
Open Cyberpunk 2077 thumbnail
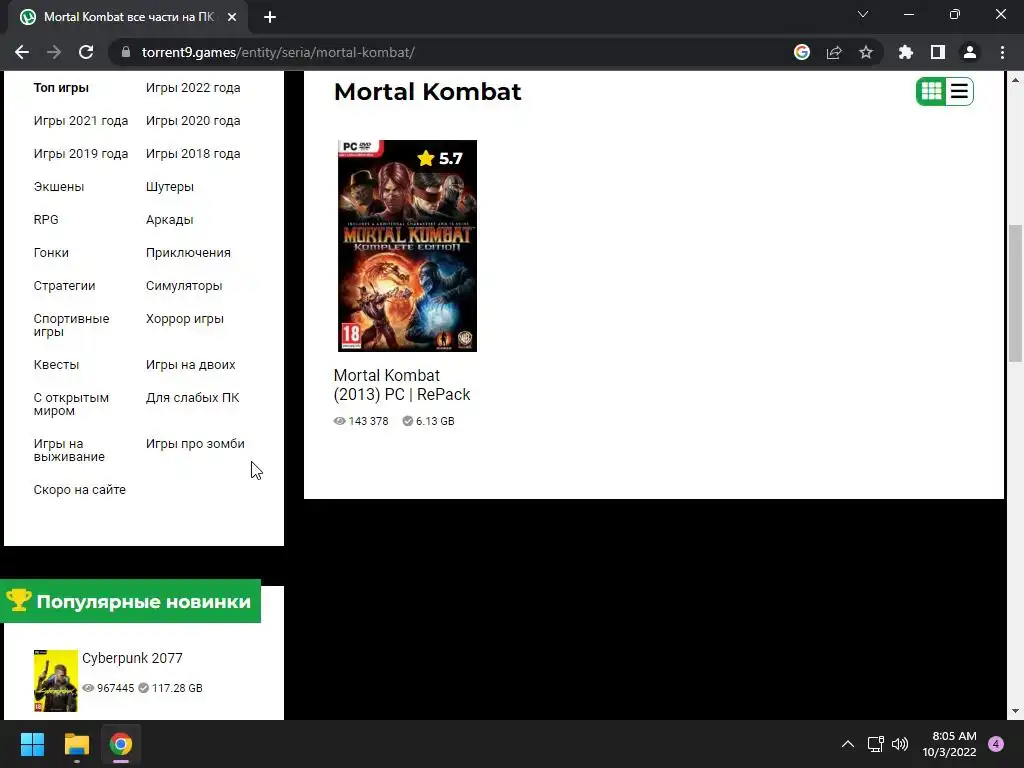coord(56,680)
